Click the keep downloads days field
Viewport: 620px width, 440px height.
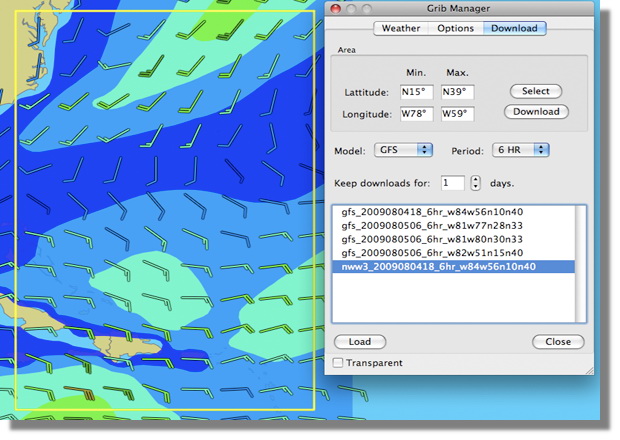click(x=452, y=183)
